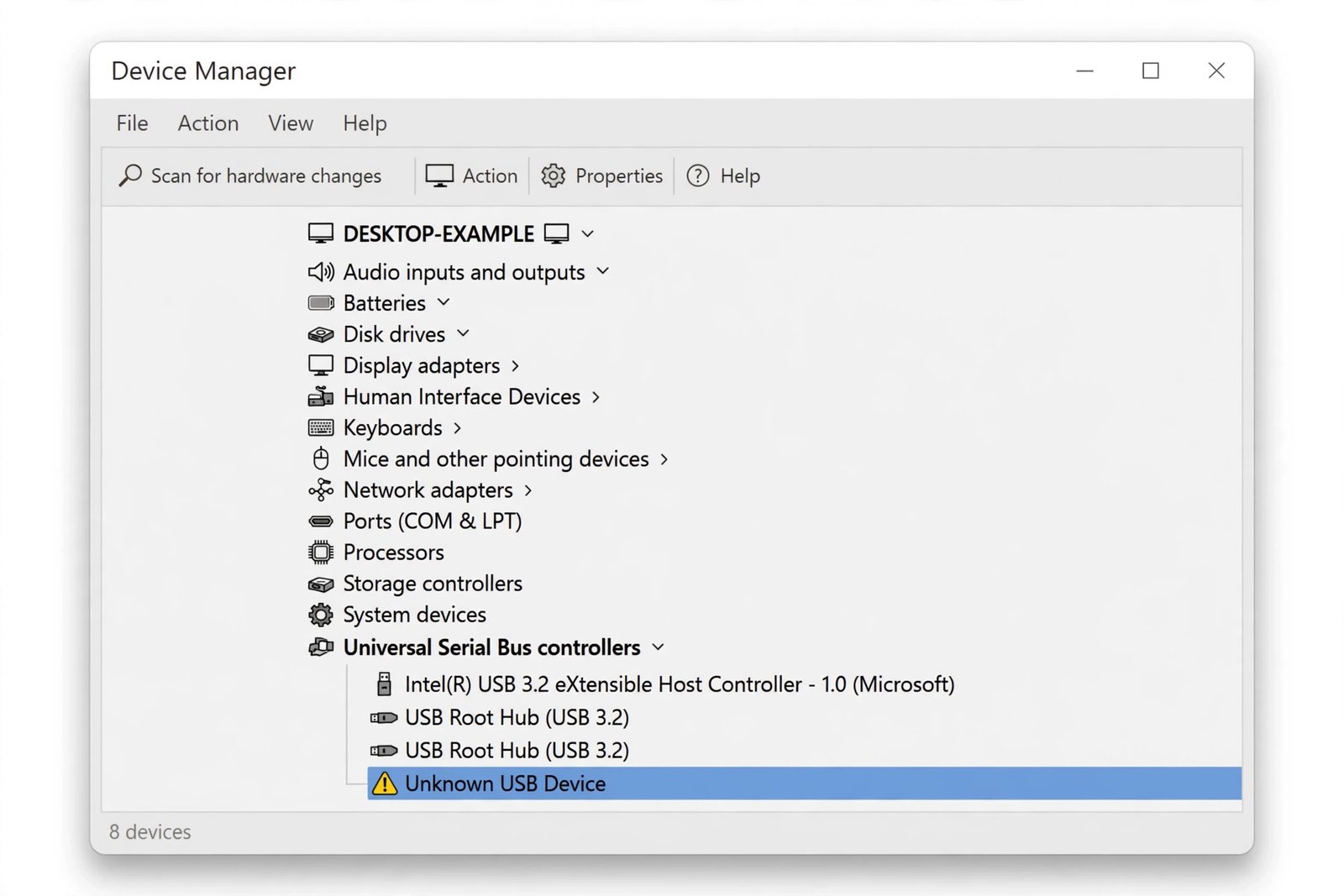The width and height of the screenshot is (1344, 896).
Task: Click the network icon beside Network adapters
Action: click(x=321, y=490)
